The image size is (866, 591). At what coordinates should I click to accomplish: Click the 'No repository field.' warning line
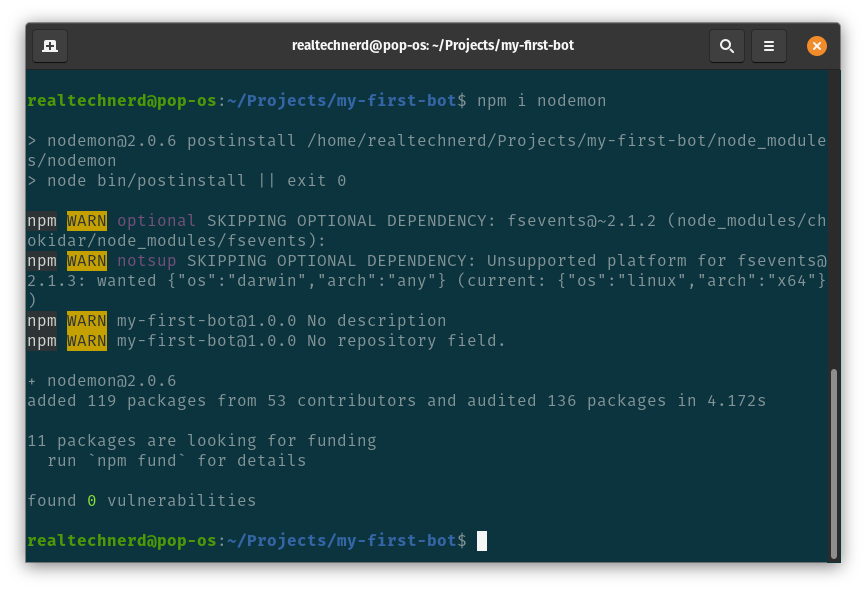tap(266, 341)
